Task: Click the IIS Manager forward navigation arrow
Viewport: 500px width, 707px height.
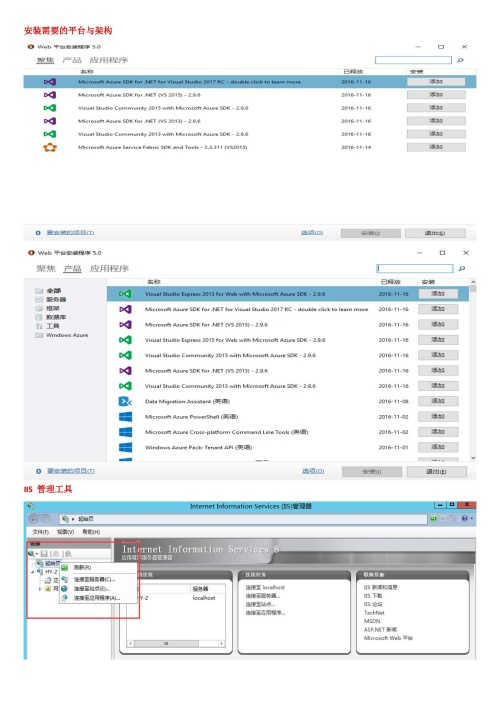Action: (x=46, y=519)
